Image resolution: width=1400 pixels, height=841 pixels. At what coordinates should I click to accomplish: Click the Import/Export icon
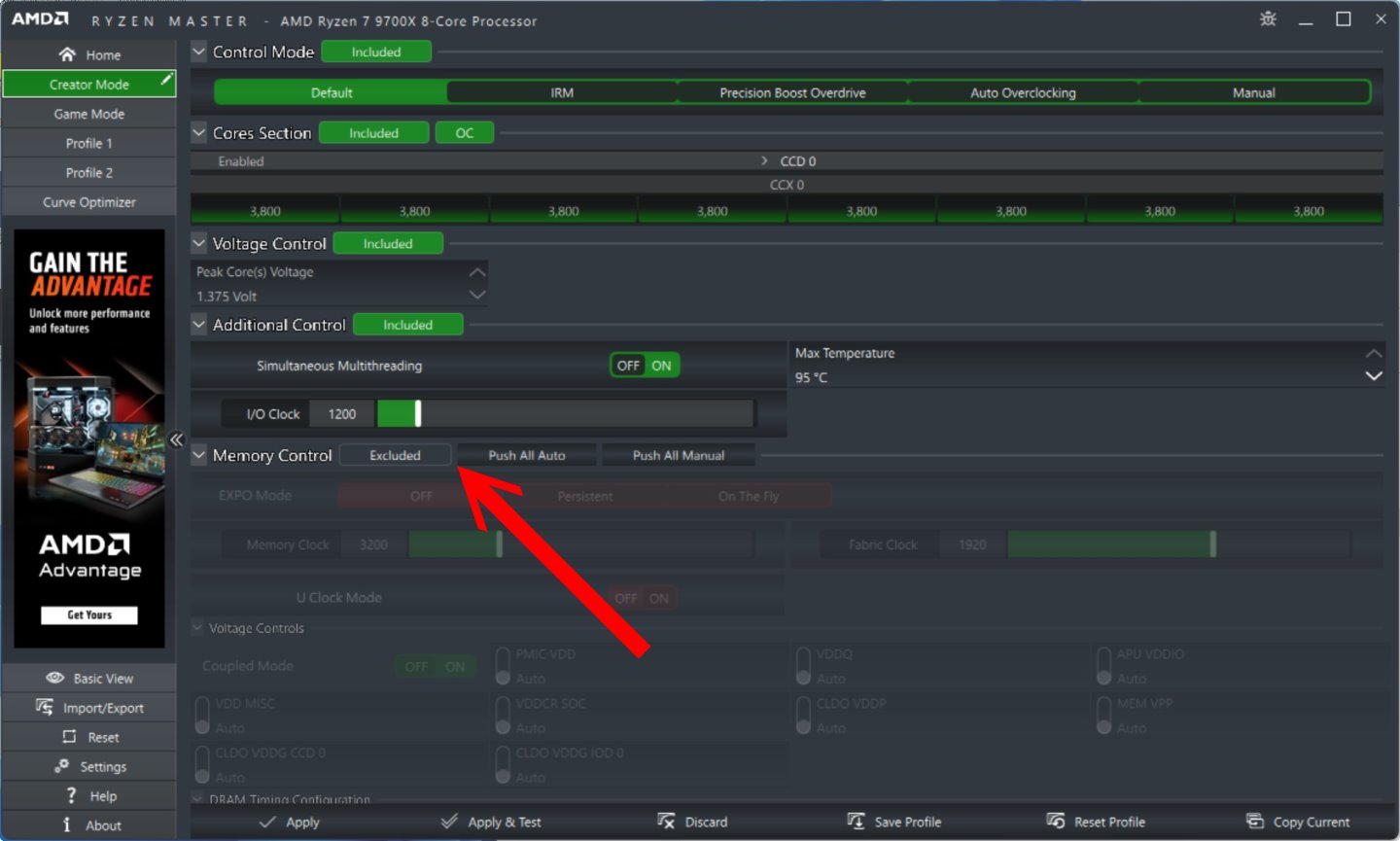45,707
